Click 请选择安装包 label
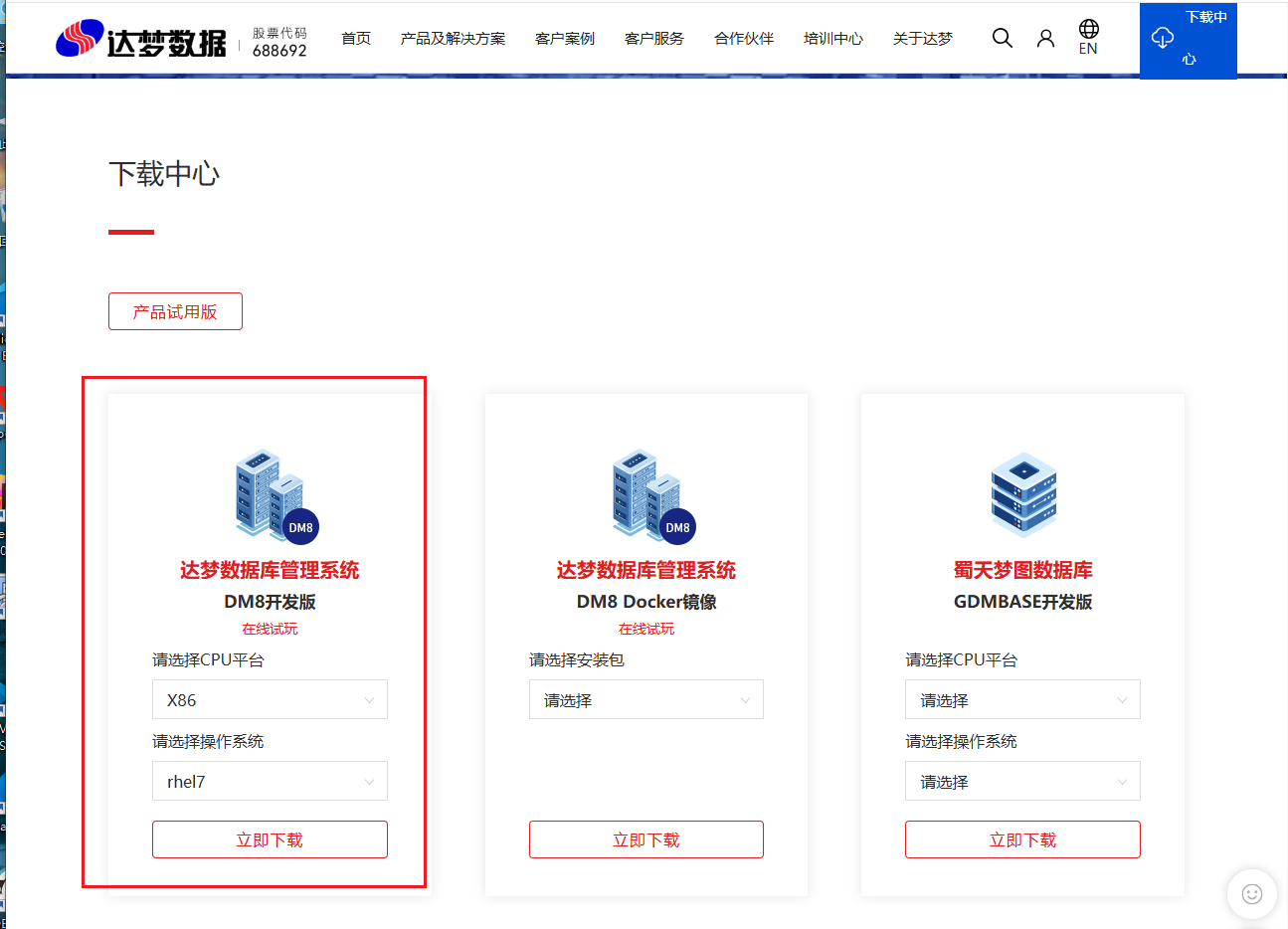 tap(577, 659)
